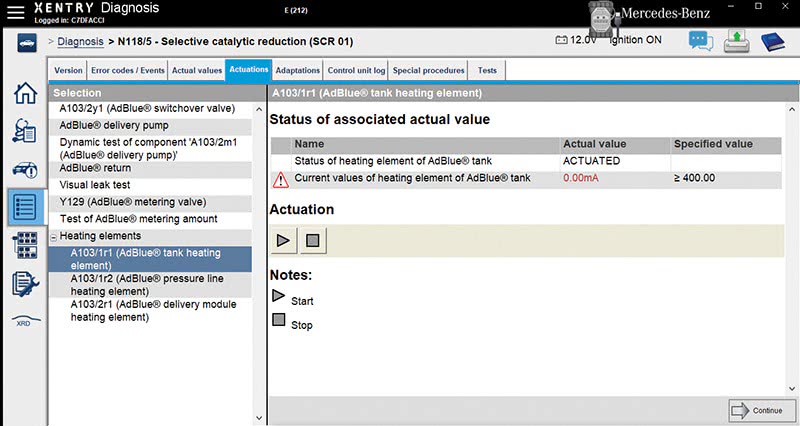Select AdBlue delivery pump entry
Viewport: 800px width, 426px height.
[x=151, y=126]
